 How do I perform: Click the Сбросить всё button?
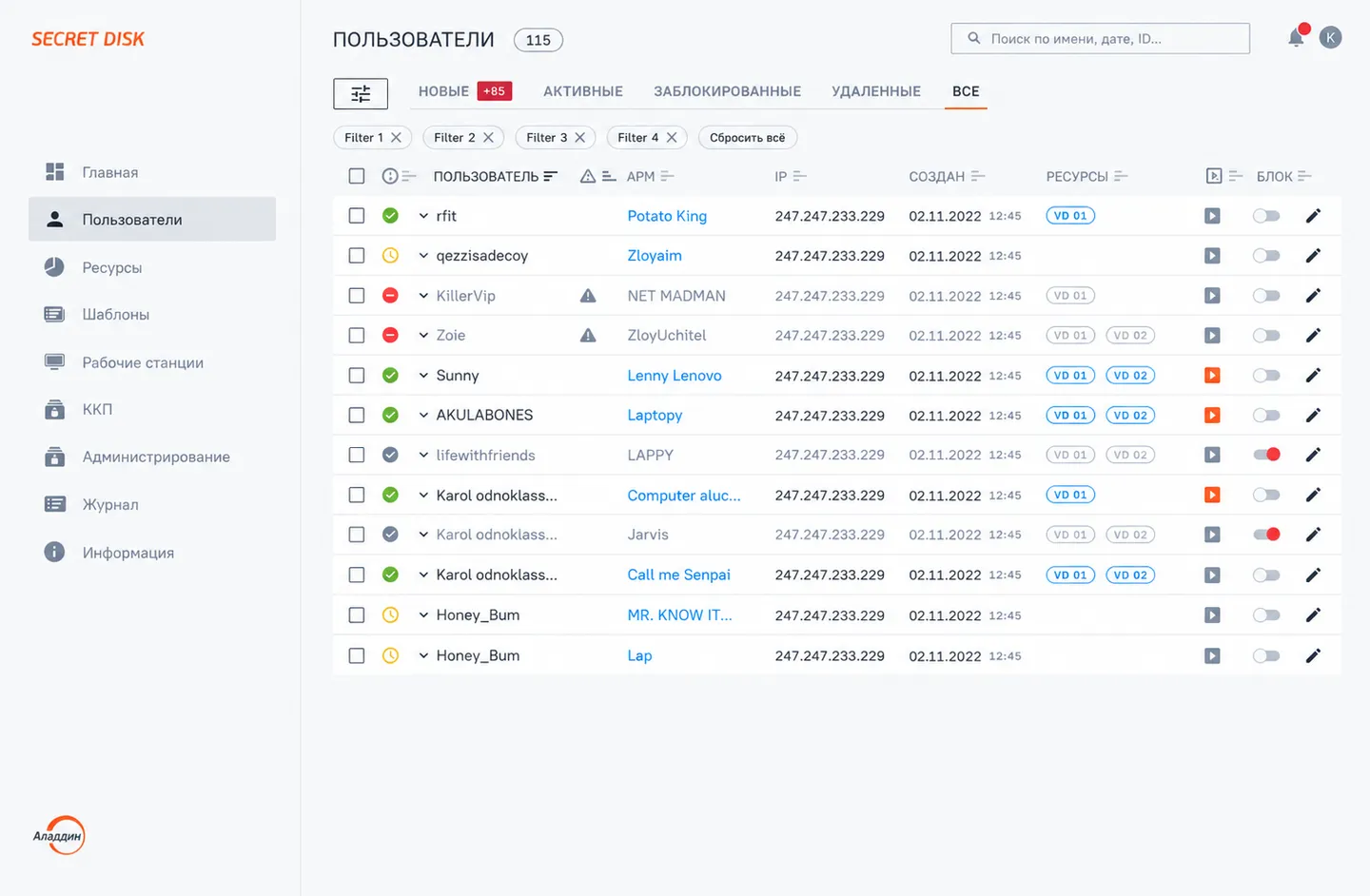click(748, 138)
